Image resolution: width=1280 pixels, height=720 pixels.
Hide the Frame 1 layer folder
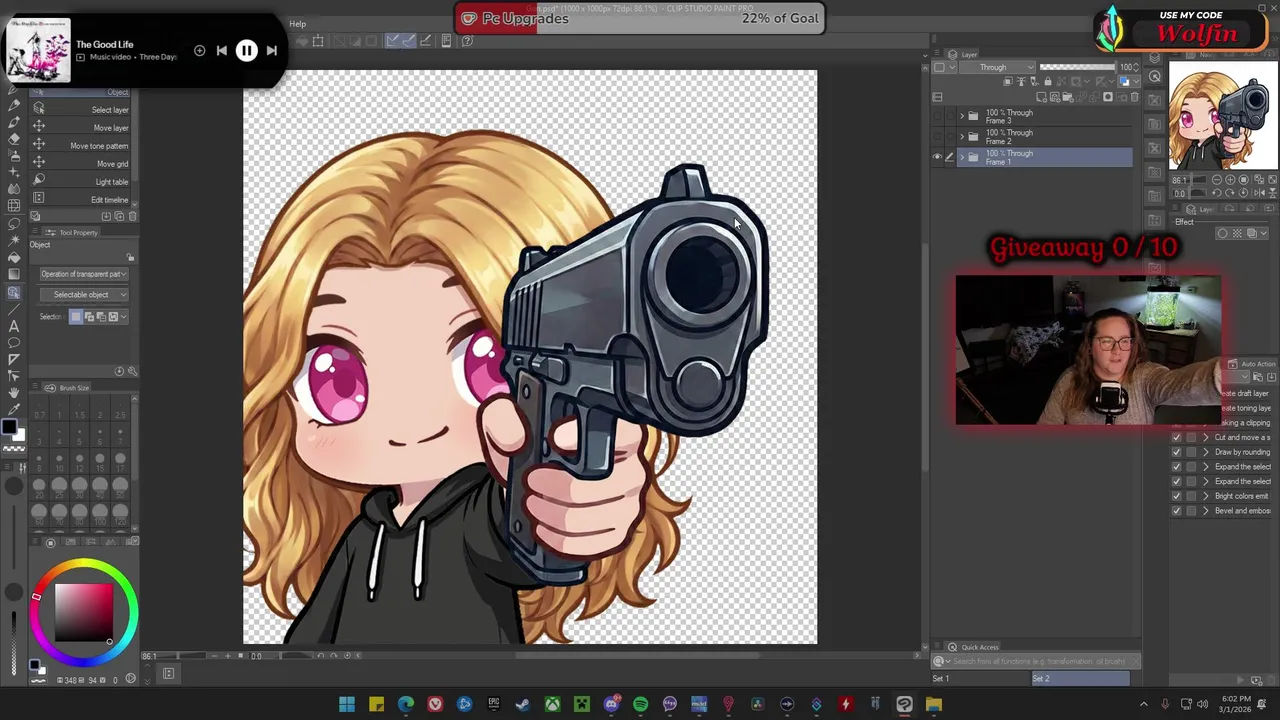pyautogui.click(x=937, y=157)
